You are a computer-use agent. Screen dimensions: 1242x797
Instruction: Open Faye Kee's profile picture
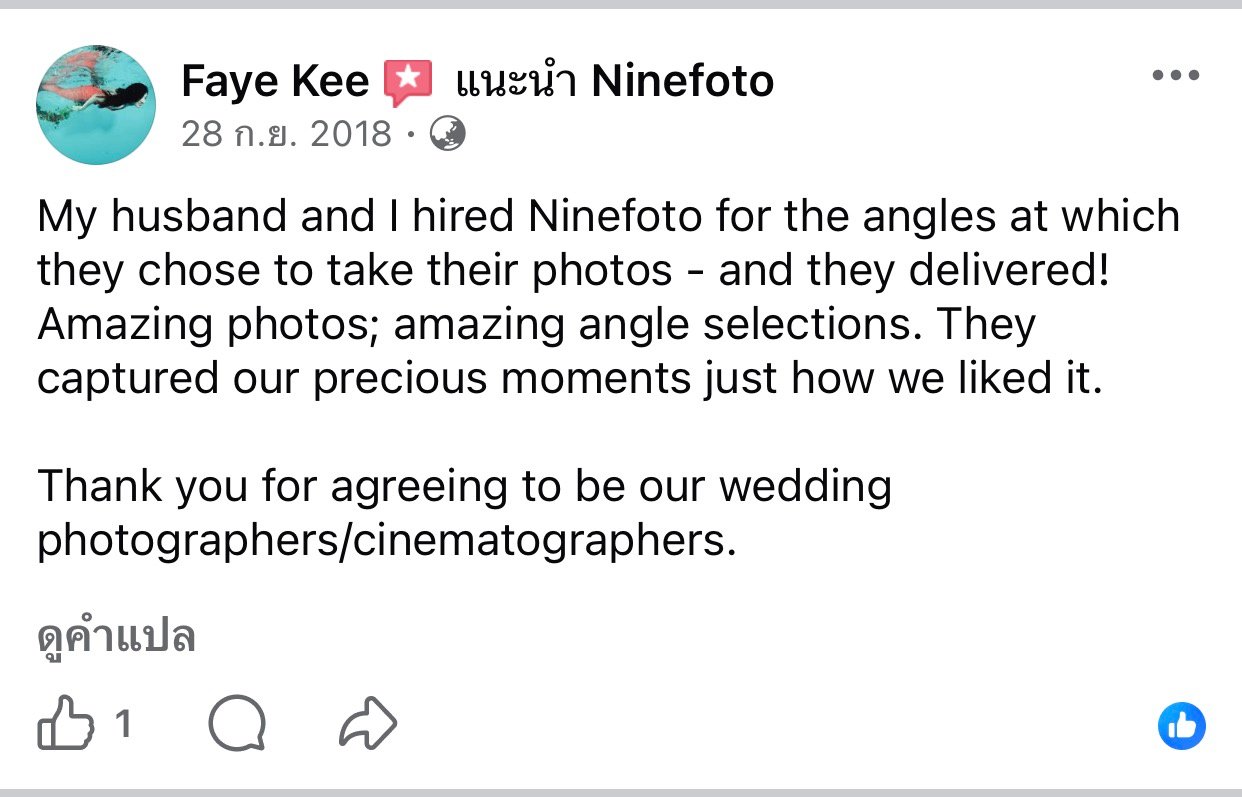[x=96, y=105]
